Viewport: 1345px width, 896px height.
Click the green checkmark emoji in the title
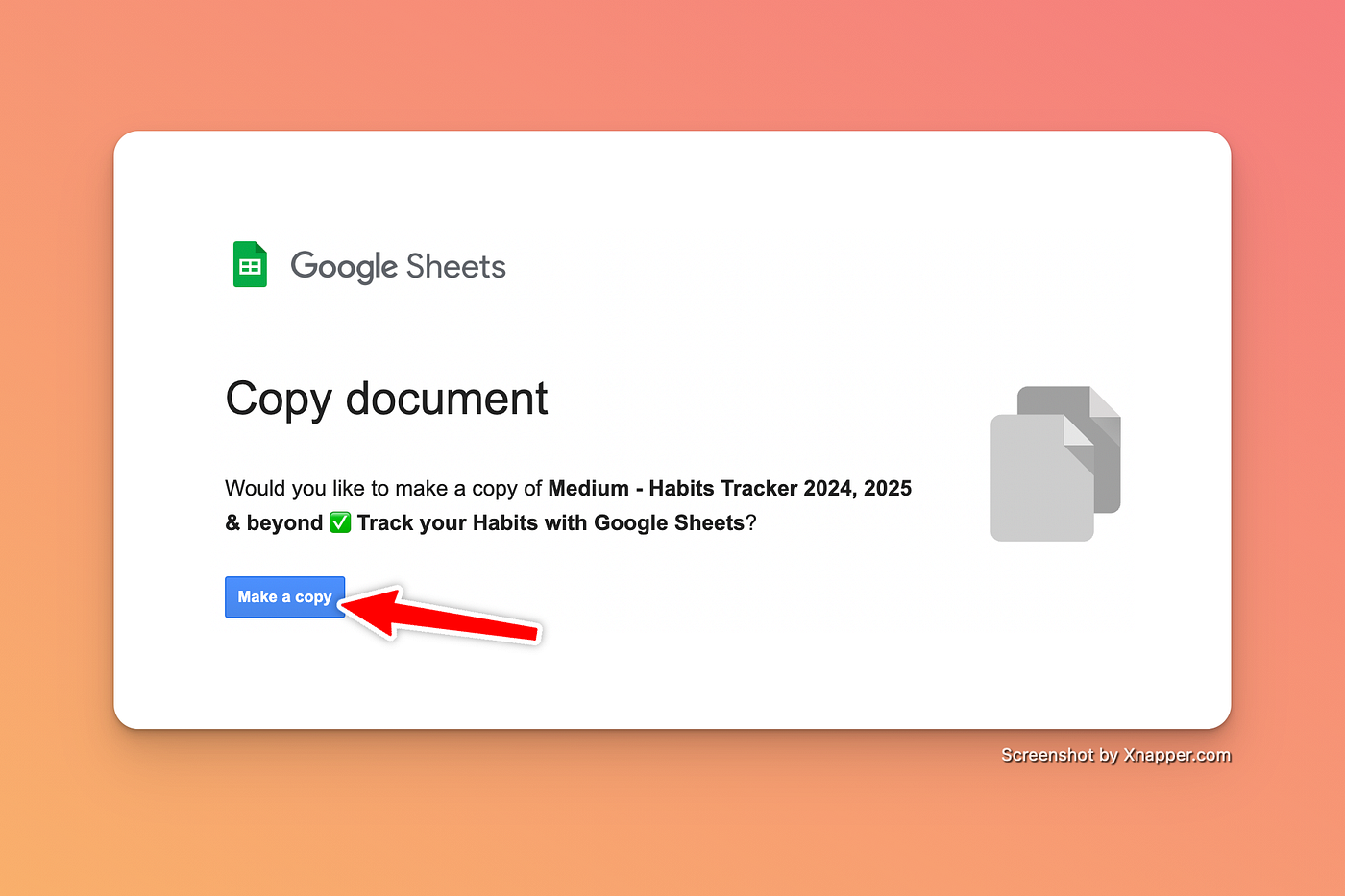point(340,522)
